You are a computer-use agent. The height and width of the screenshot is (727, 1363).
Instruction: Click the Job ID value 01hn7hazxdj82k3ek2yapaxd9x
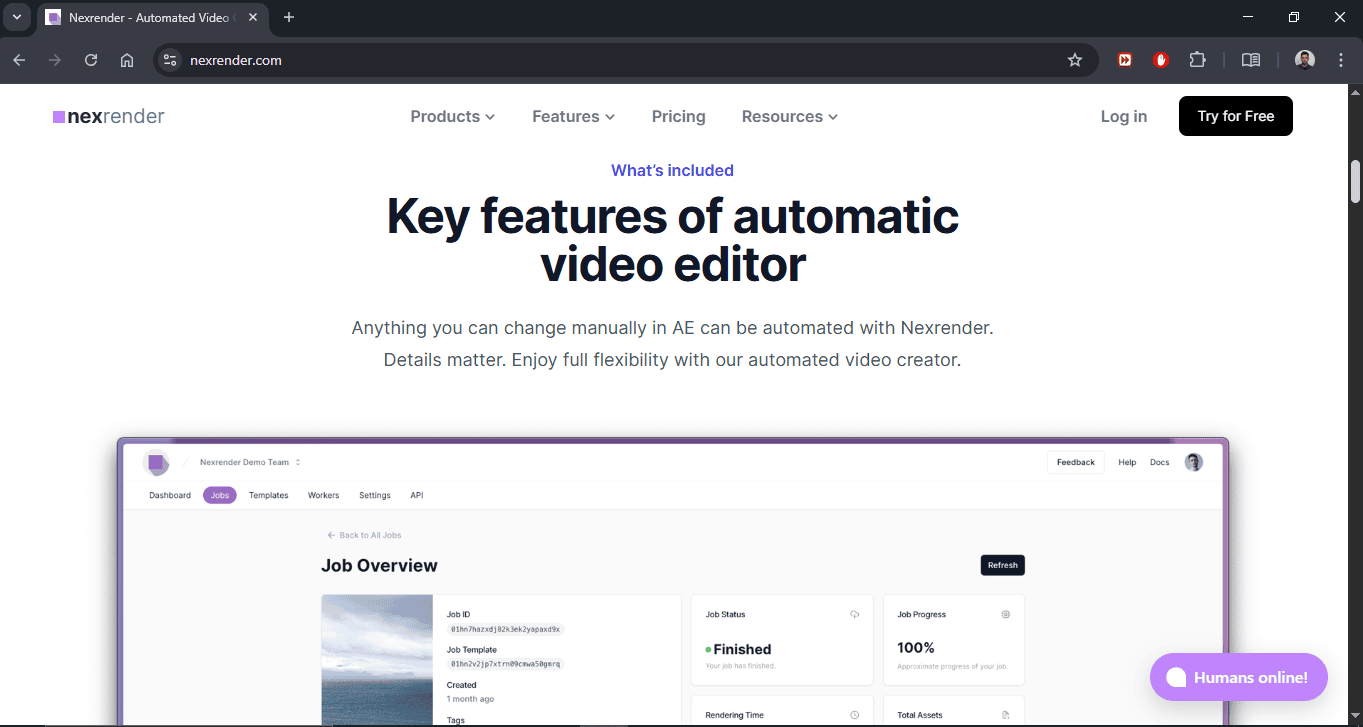(x=506, y=629)
